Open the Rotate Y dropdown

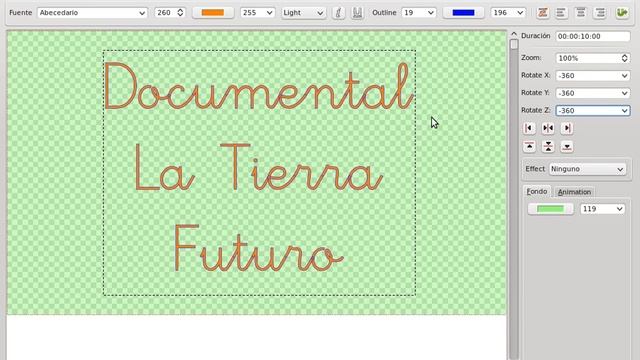coord(593,93)
